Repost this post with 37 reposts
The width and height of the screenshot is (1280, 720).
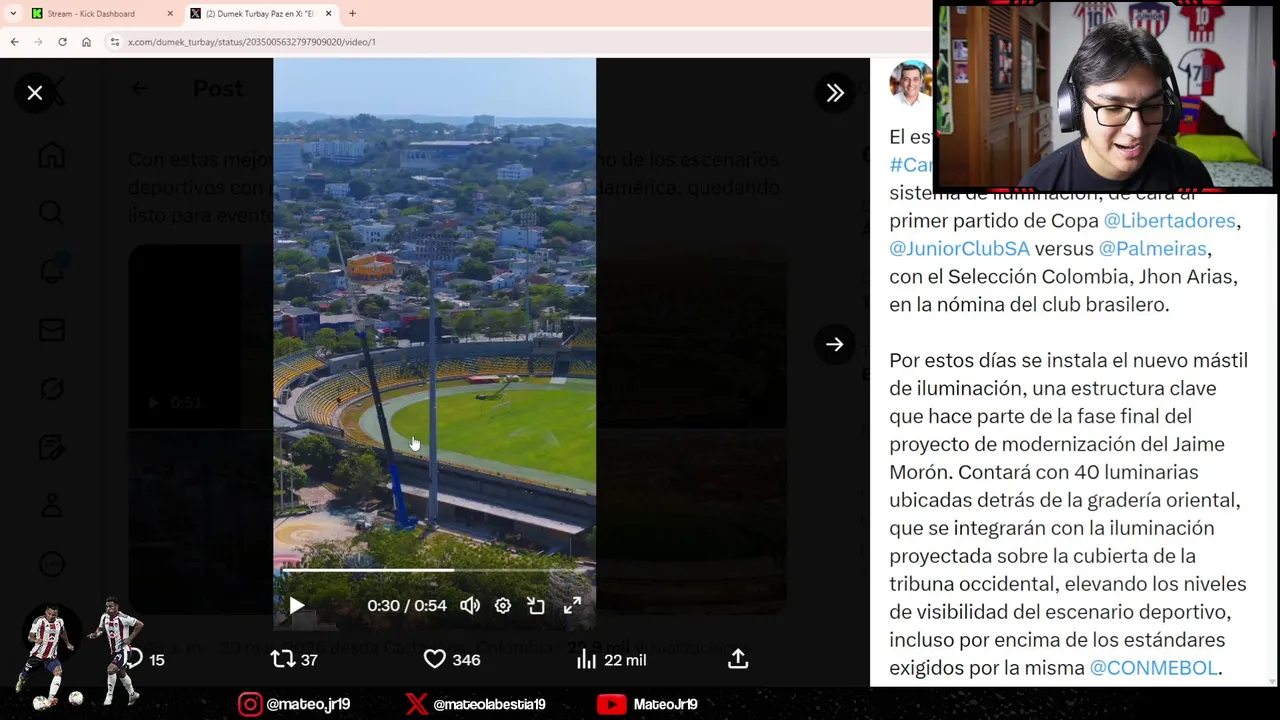294,659
